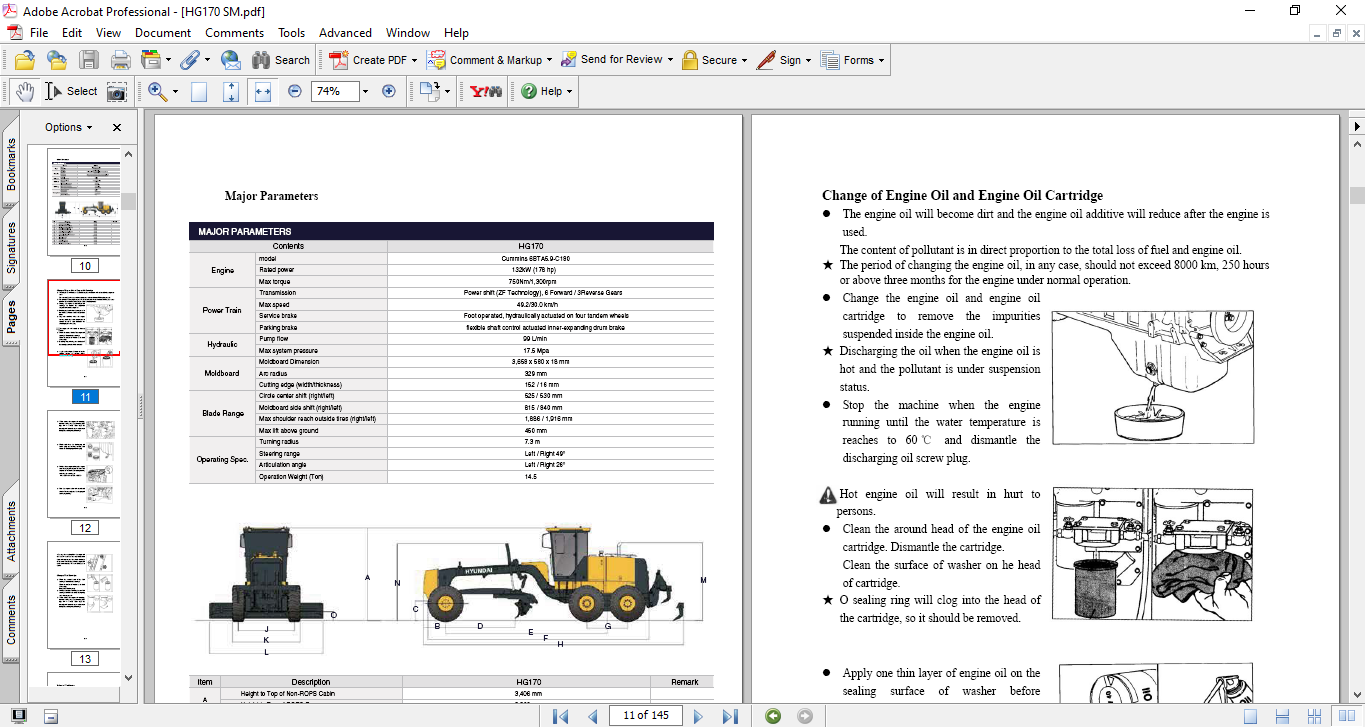Select the Hand tool
The image size is (1365, 727).
pos(24,91)
